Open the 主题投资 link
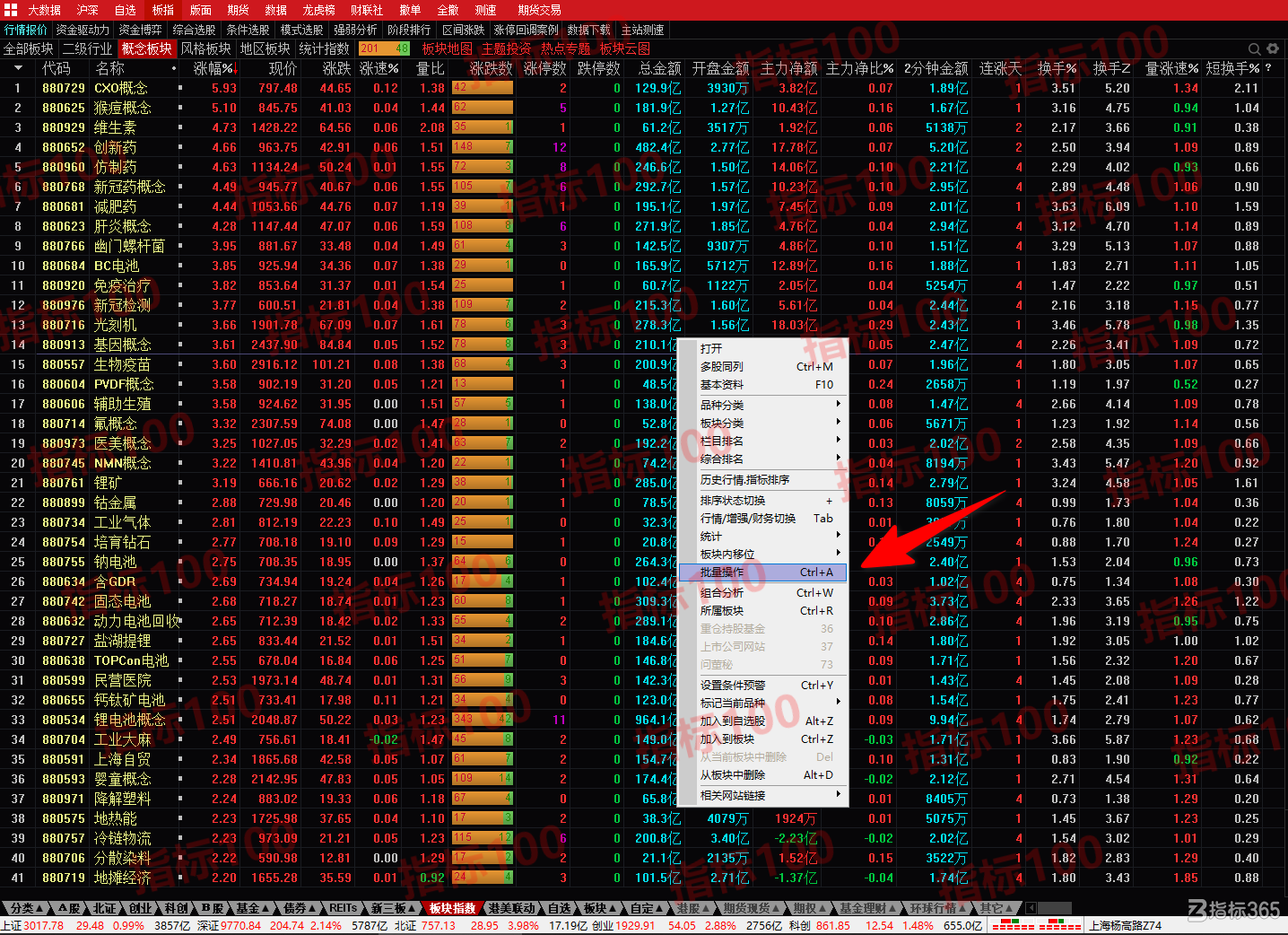This screenshot has width=1288, height=935. [x=507, y=48]
